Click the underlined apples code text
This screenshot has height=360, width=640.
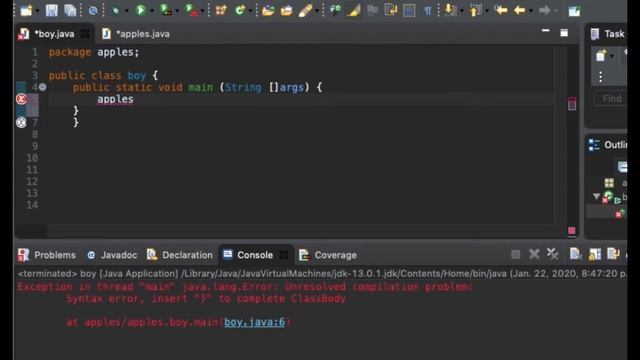(115, 99)
